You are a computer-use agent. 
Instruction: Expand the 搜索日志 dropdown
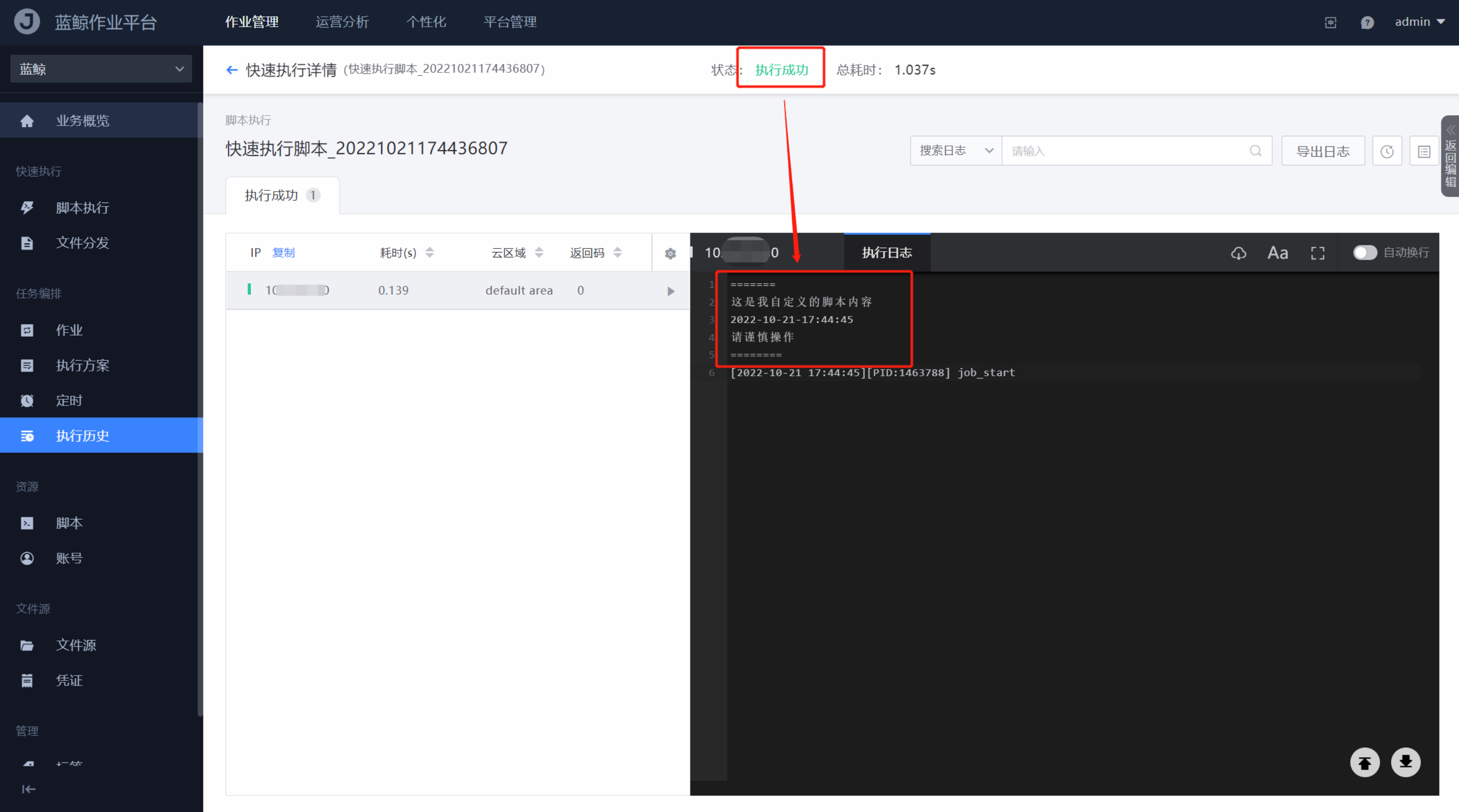tap(956, 151)
